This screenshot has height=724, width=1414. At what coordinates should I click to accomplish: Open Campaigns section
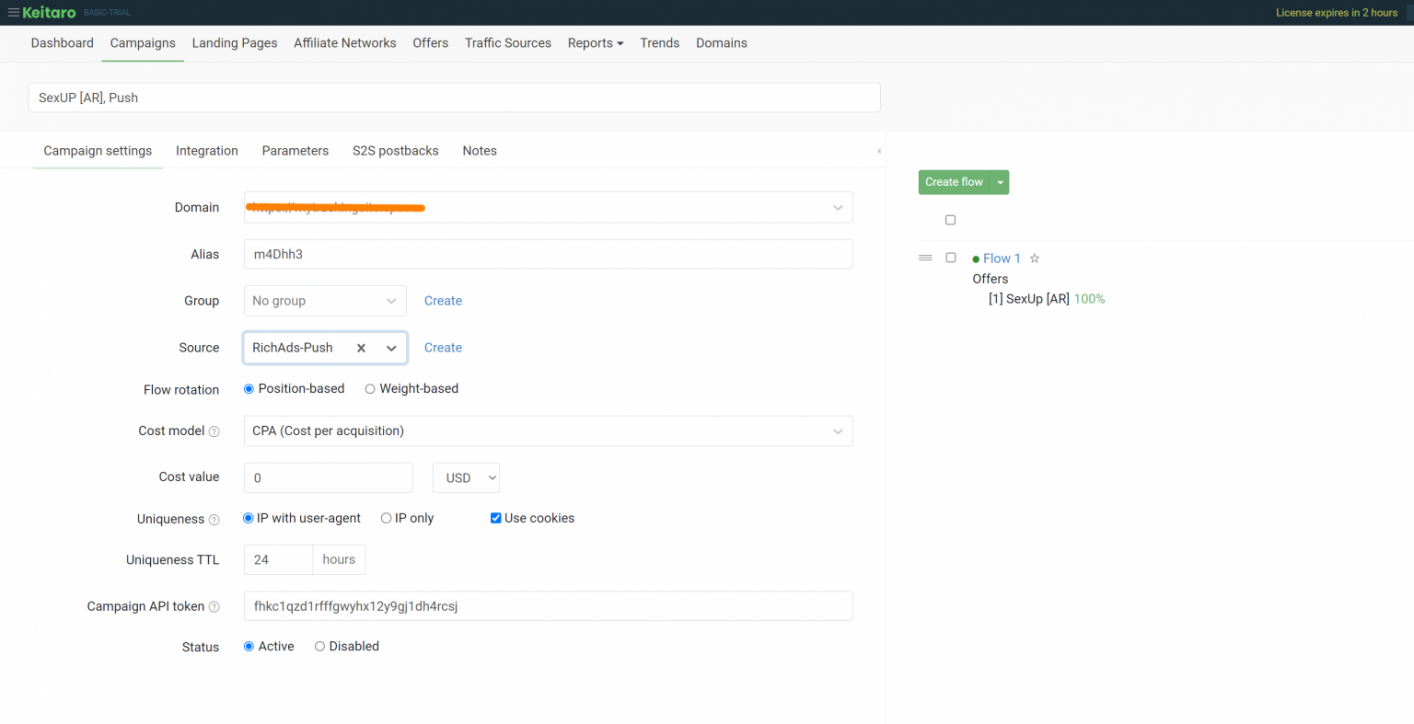(x=143, y=43)
